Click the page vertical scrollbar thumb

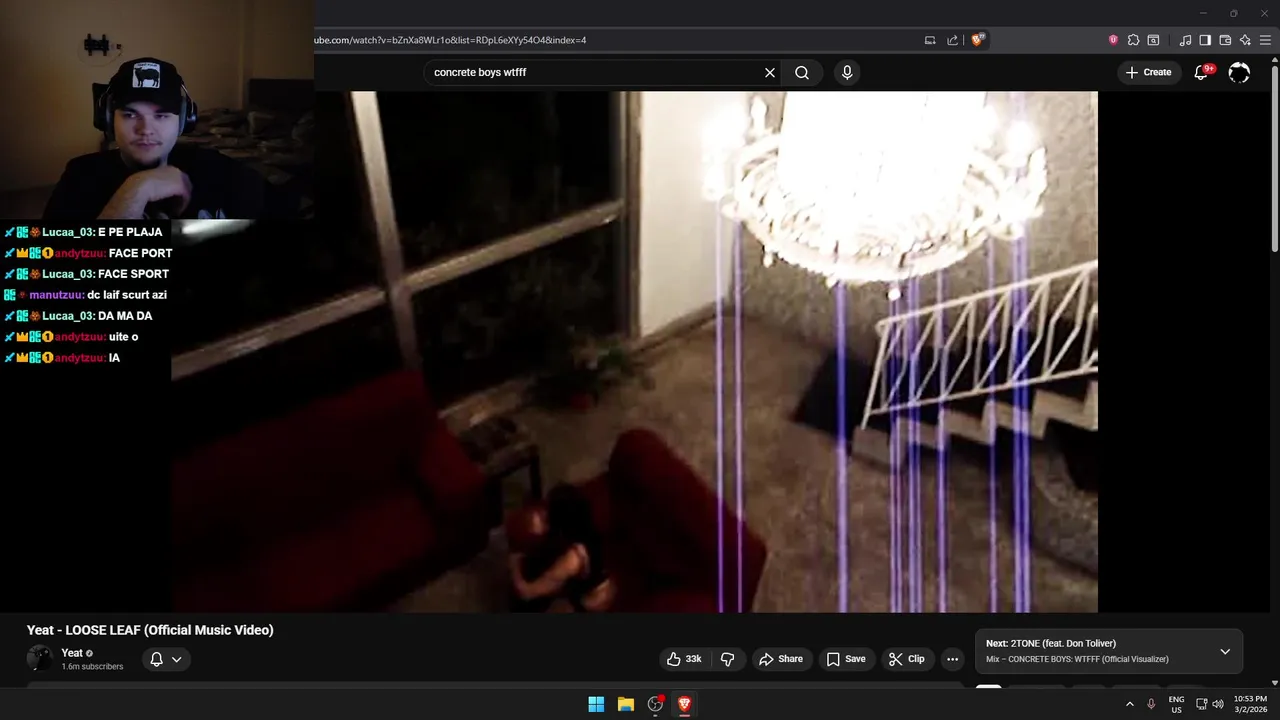click(x=1274, y=160)
